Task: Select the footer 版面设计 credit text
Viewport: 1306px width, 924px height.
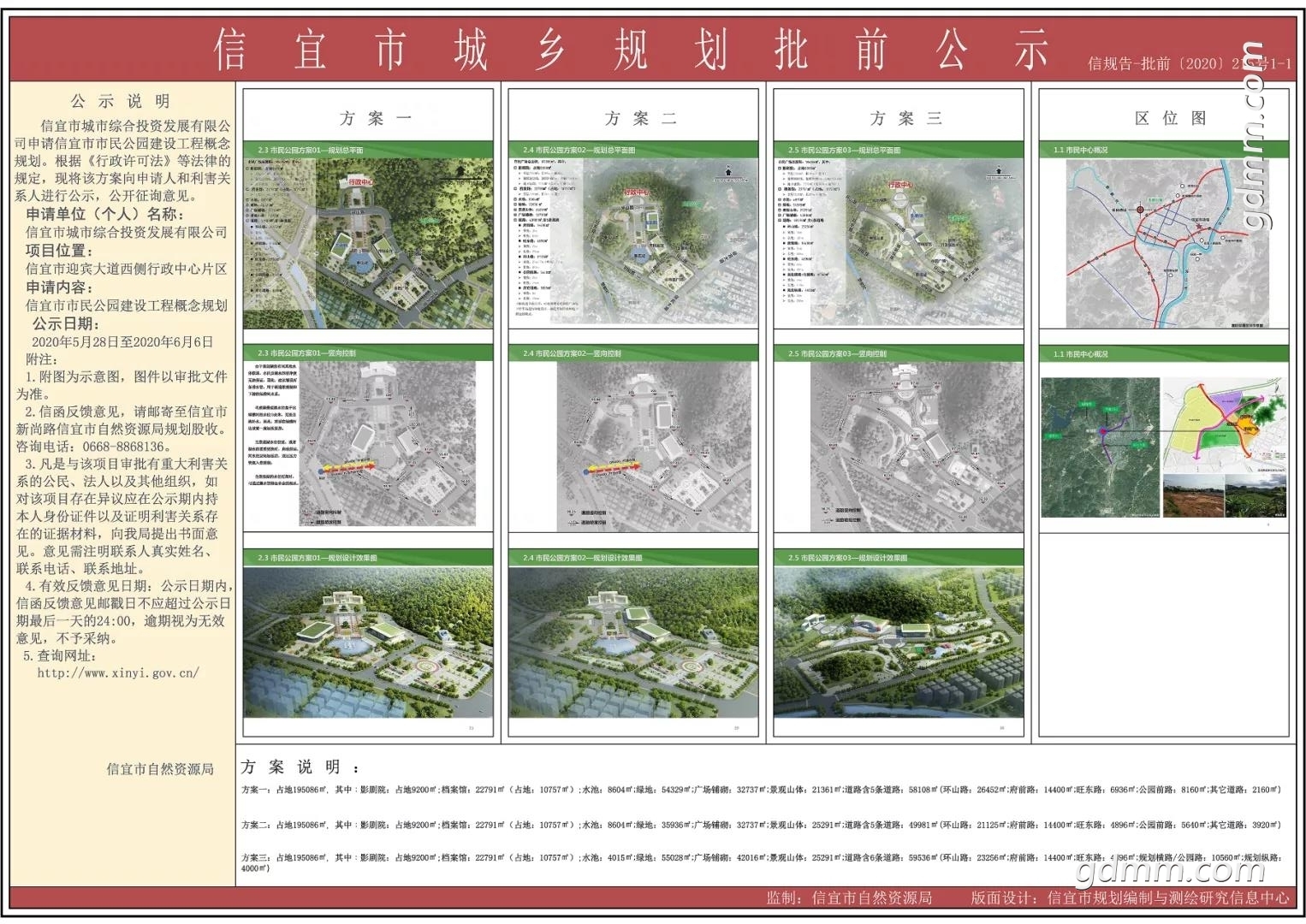Action: [1130, 897]
